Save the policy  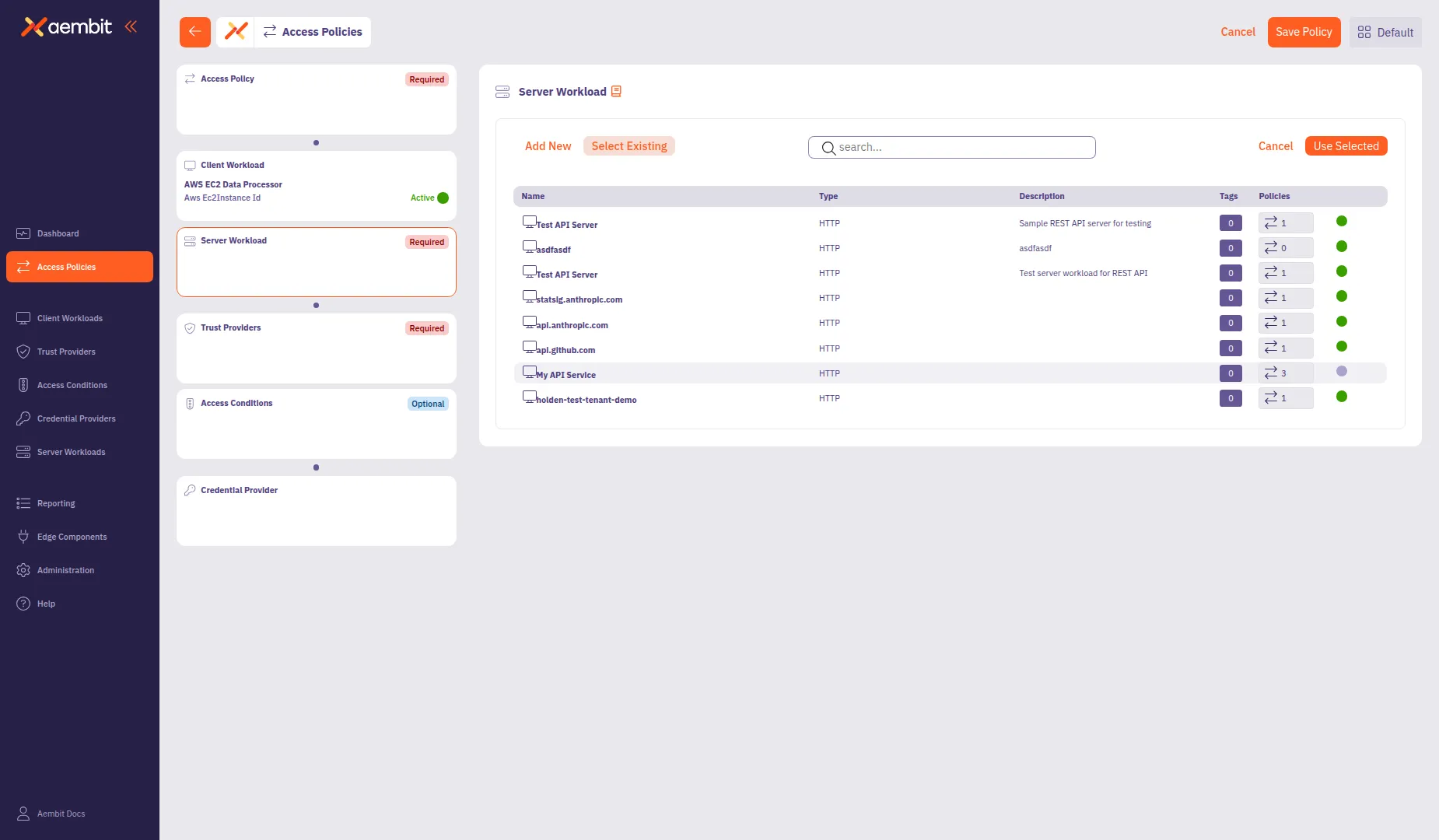[1304, 32]
